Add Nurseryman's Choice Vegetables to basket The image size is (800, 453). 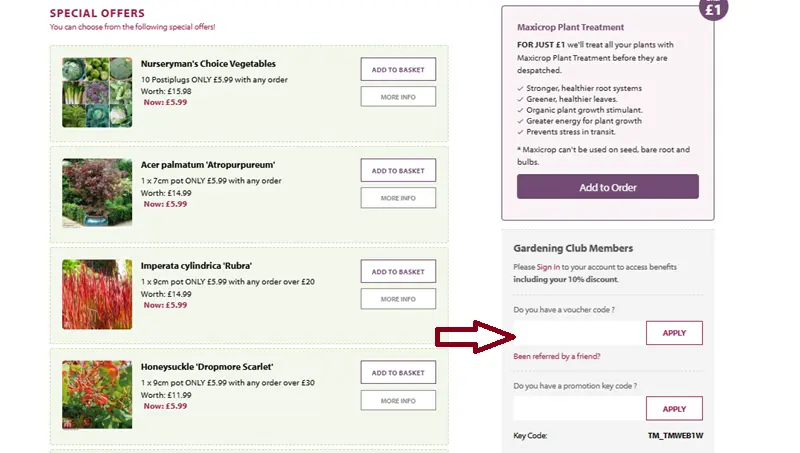(398, 70)
